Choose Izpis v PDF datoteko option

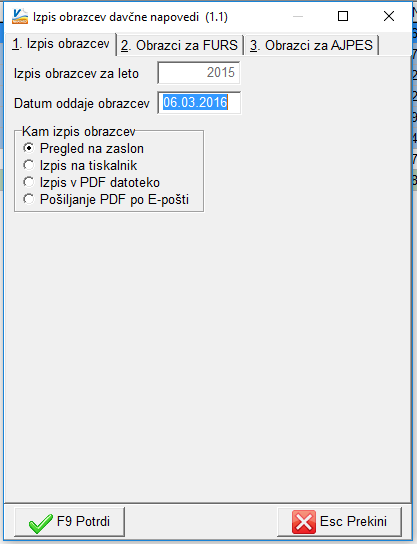coord(92,182)
